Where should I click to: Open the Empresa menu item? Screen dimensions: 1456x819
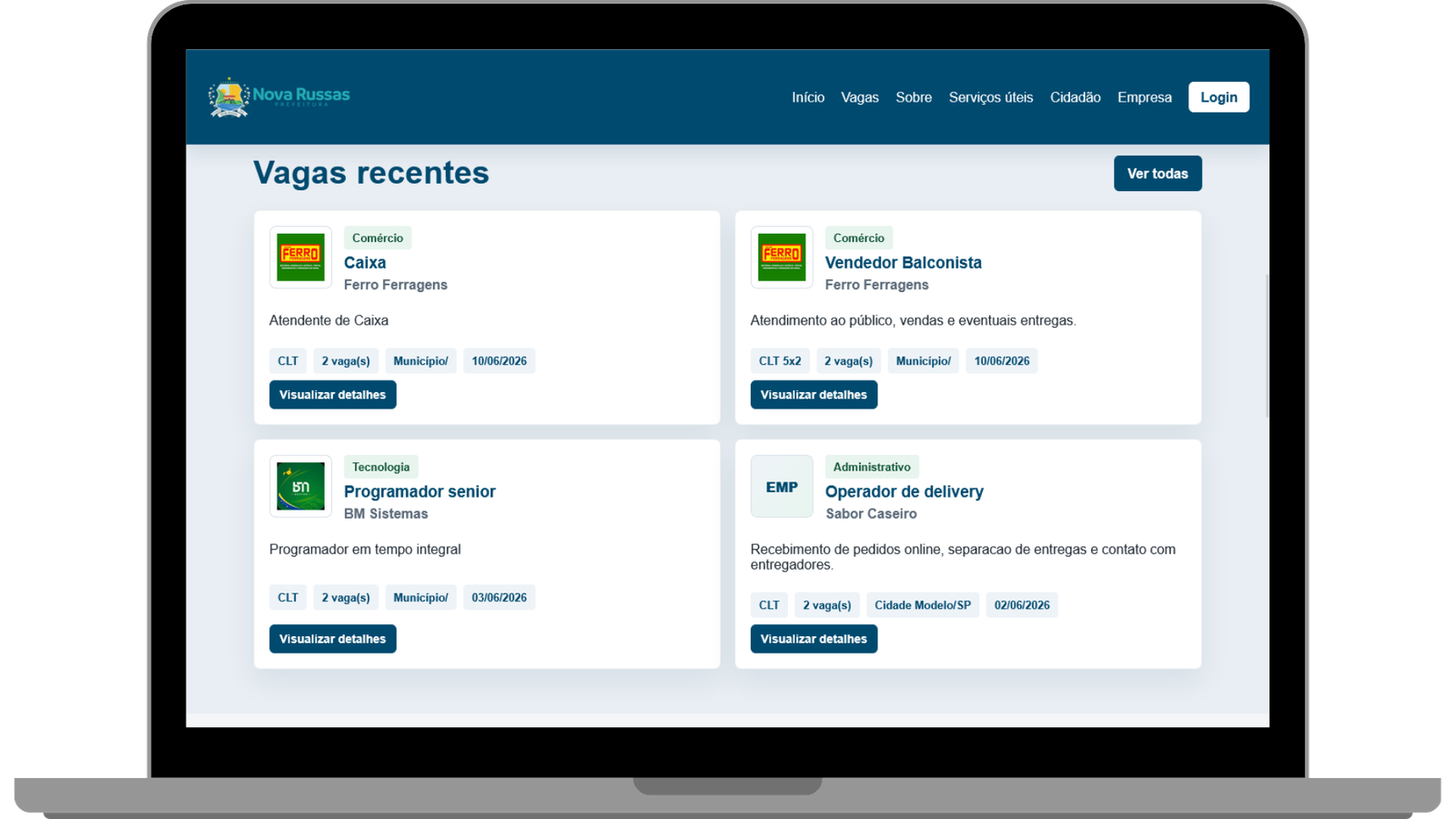click(x=1145, y=97)
